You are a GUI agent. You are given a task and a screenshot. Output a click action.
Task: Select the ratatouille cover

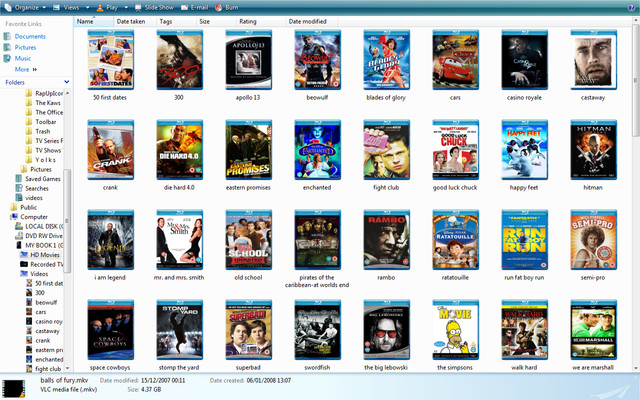[x=455, y=240]
